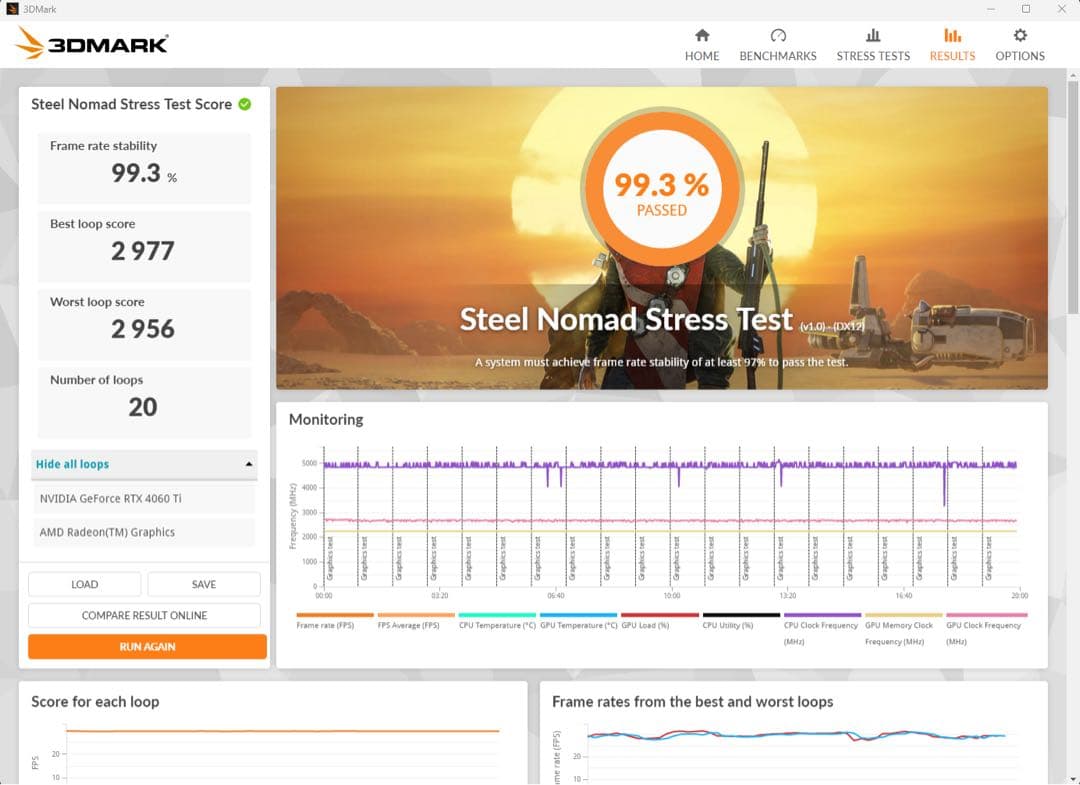Toggle the CPU Clock Frequency legend series
The height and width of the screenshot is (785, 1080).
click(821, 625)
